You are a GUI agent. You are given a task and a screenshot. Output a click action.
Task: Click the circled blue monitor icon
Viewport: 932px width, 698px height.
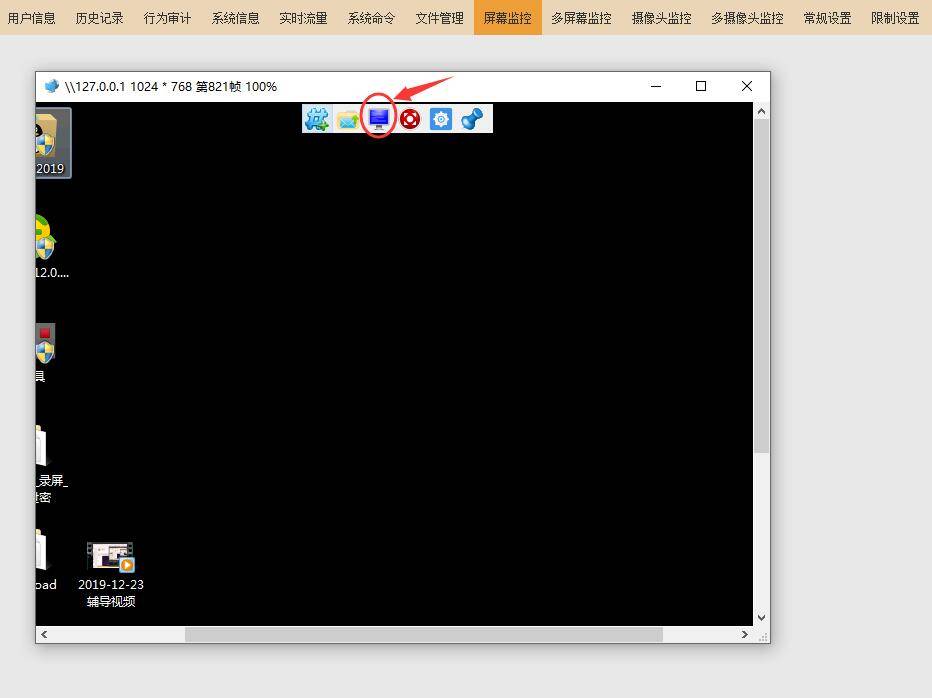tap(379, 118)
